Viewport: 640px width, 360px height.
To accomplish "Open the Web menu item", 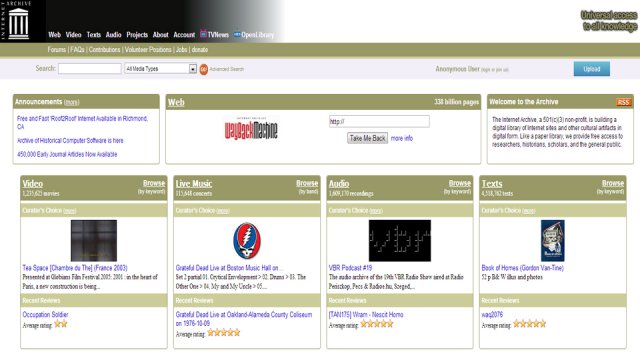I will (x=54, y=35).
